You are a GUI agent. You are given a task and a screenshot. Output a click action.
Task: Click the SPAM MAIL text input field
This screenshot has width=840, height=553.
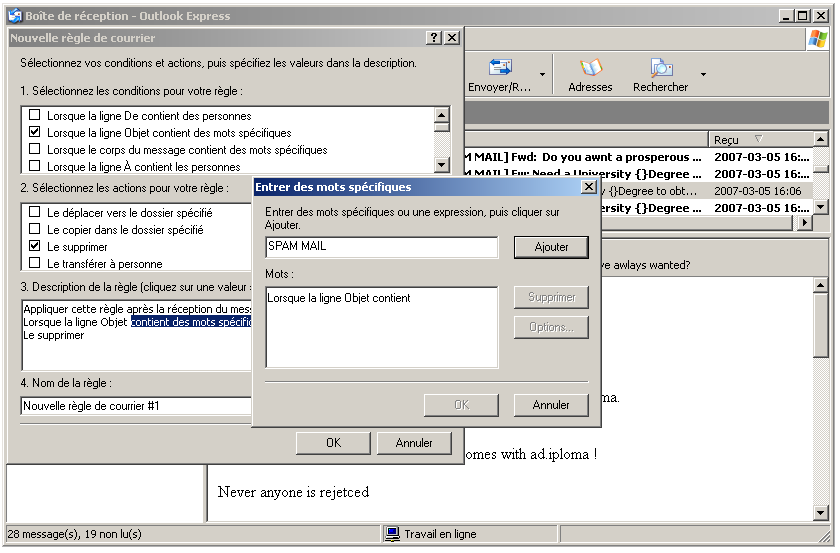(x=382, y=247)
